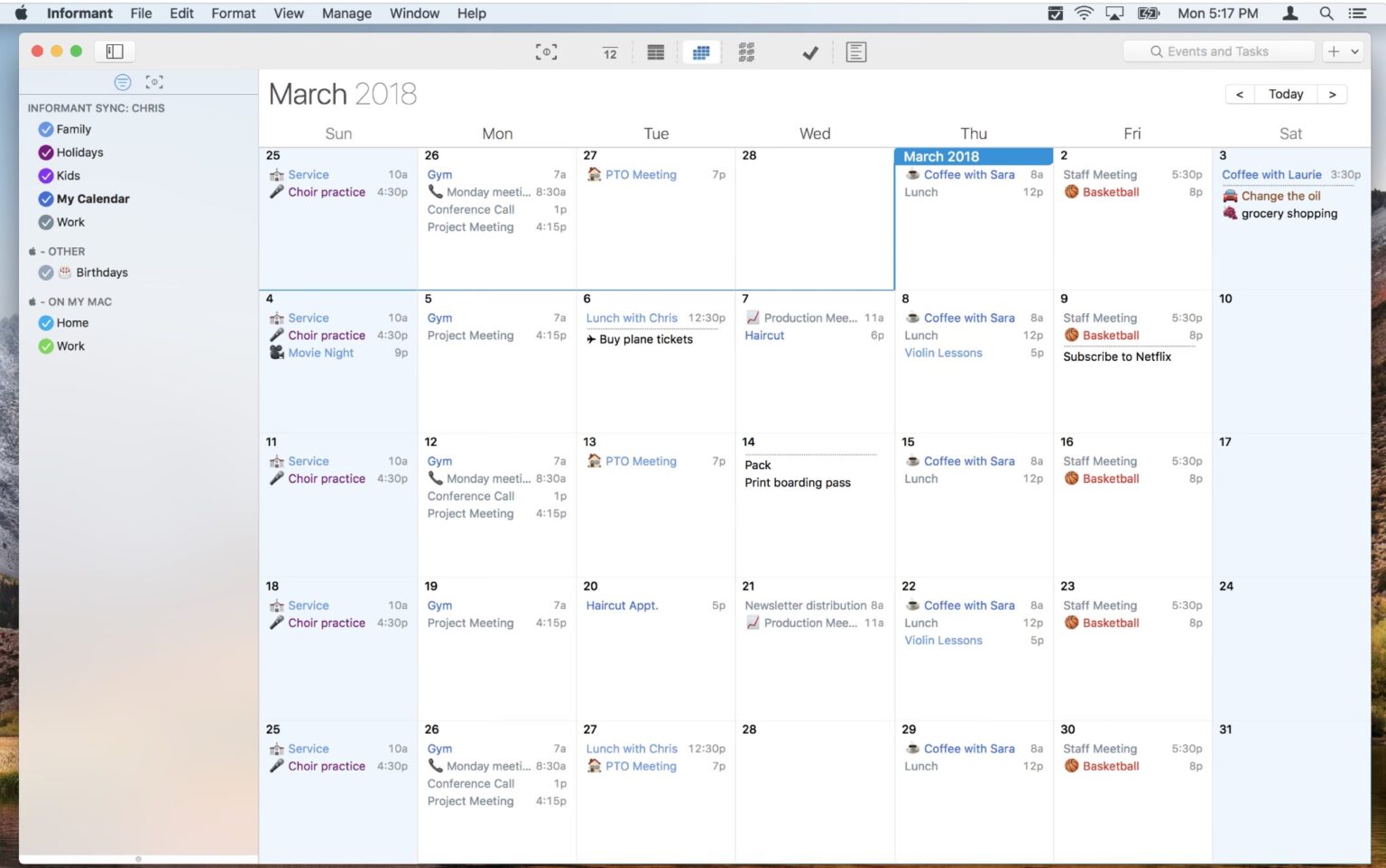This screenshot has width=1386, height=868.
Task: Uncheck the Family calendar
Action: click(x=46, y=129)
